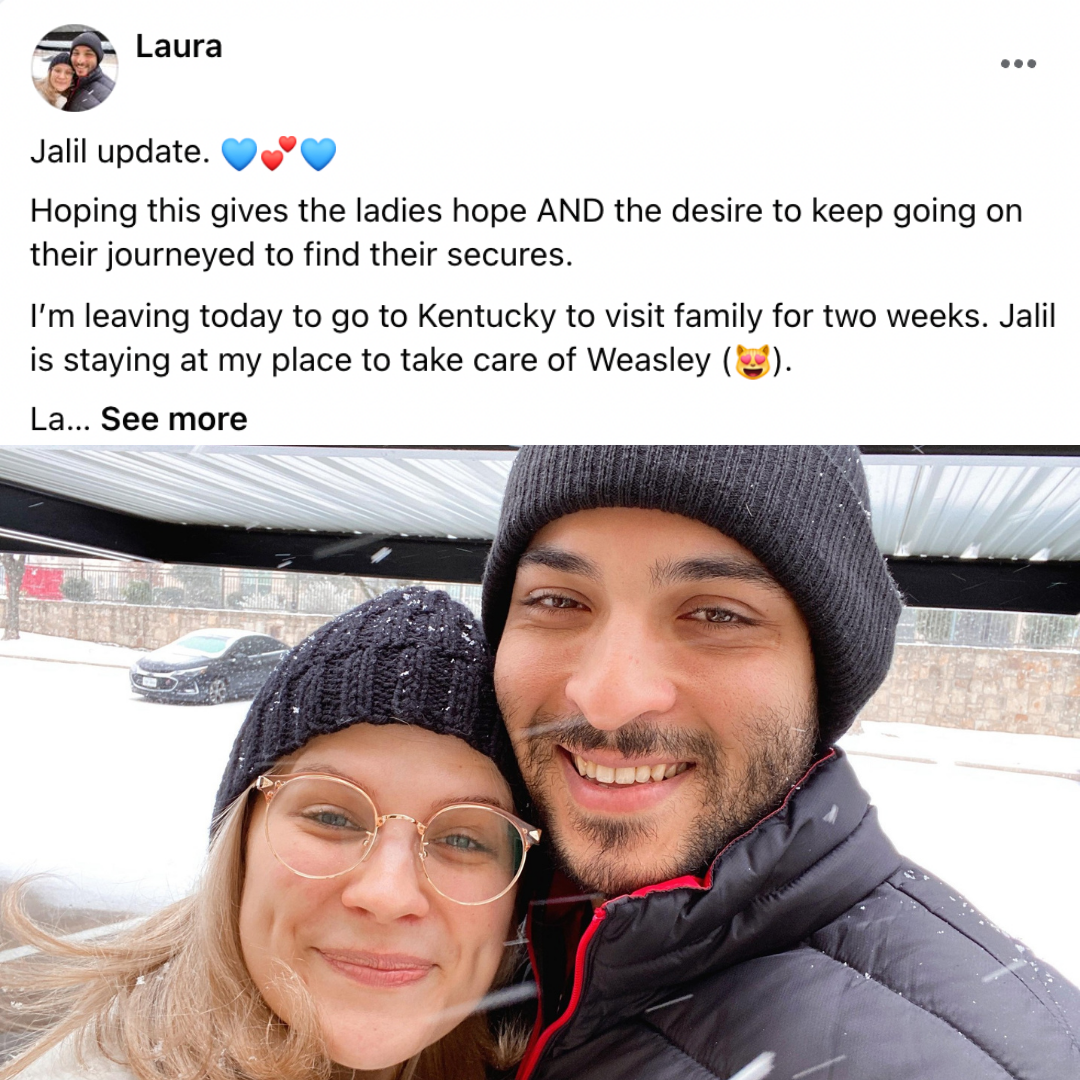1080x1080 pixels.
Task: Click Laura's round profile picture avatar
Action: click(x=74, y=68)
